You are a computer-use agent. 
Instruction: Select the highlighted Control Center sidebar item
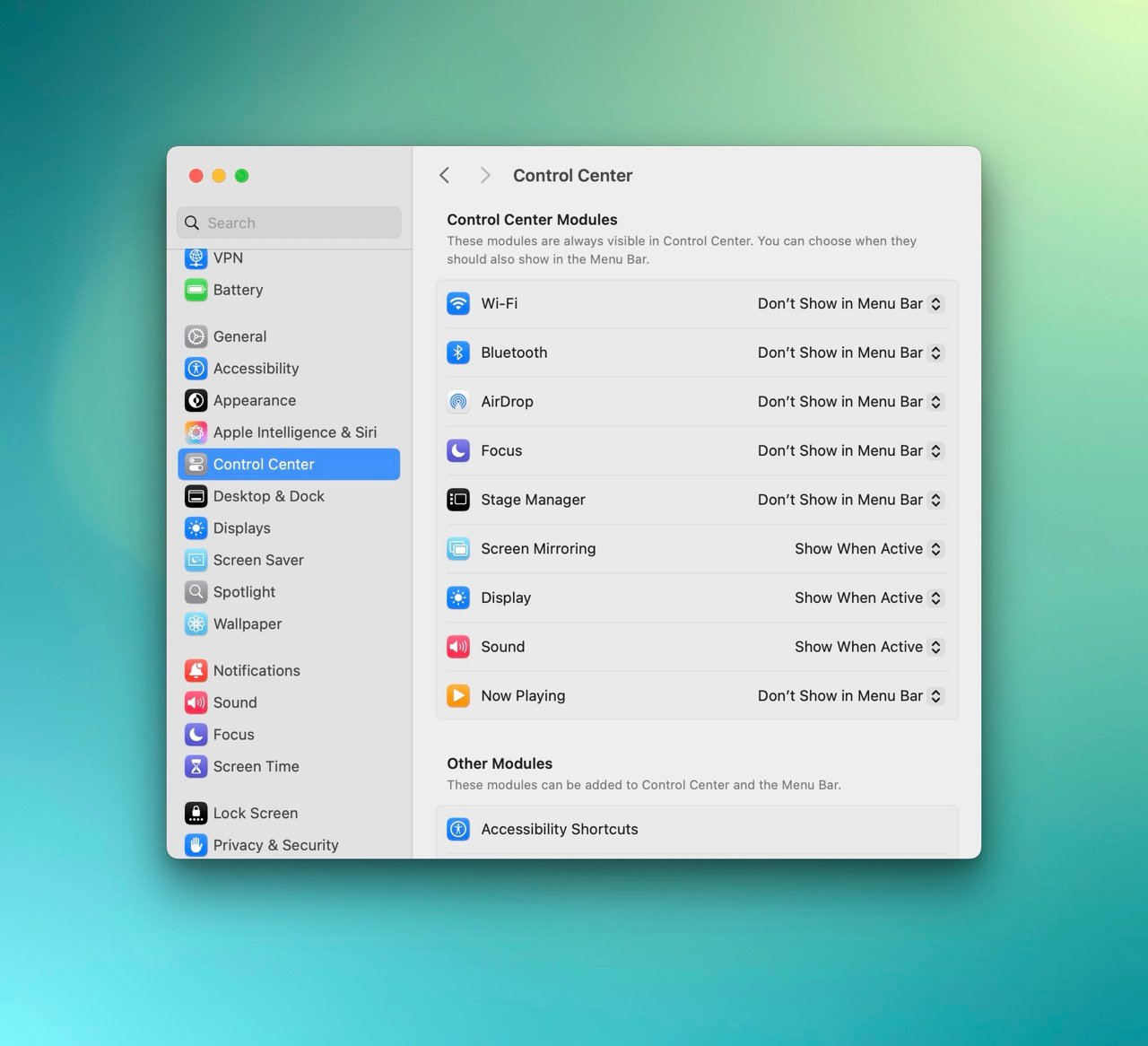point(289,464)
